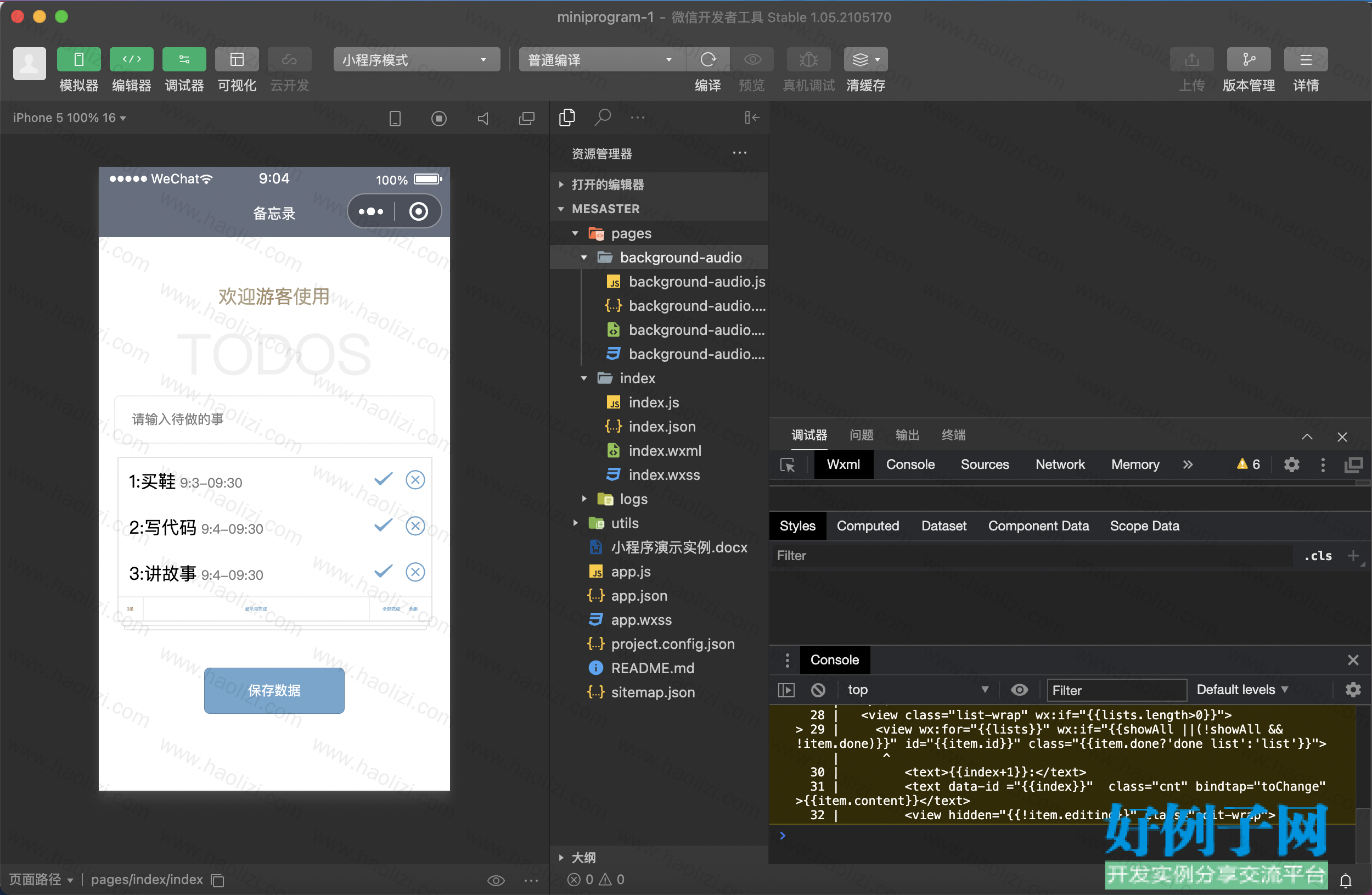
Task: Toggle the .cls class editor
Action: [x=1318, y=555]
